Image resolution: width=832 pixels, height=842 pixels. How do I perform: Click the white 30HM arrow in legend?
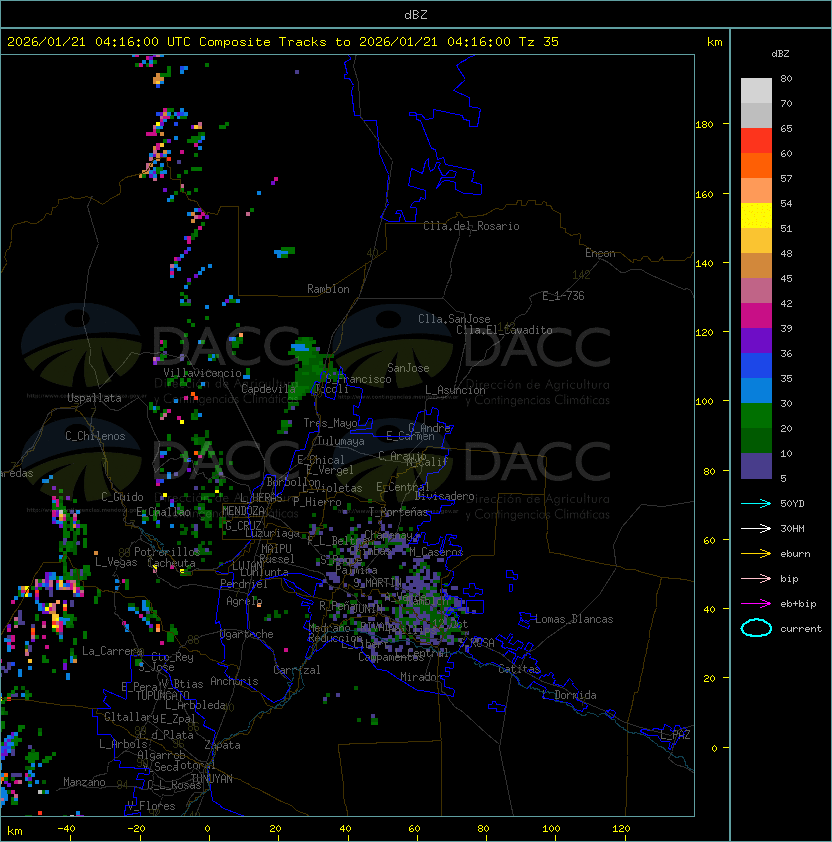pos(756,529)
